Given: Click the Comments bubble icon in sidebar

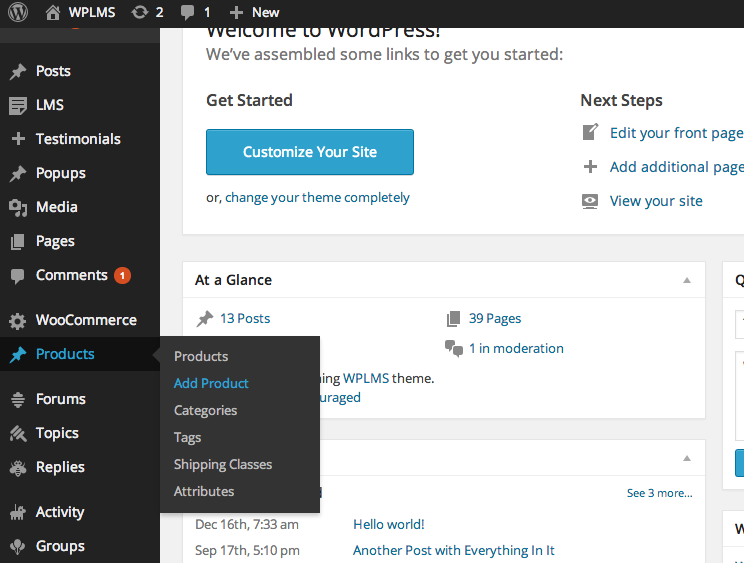Looking at the screenshot, I should click(x=18, y=276).
